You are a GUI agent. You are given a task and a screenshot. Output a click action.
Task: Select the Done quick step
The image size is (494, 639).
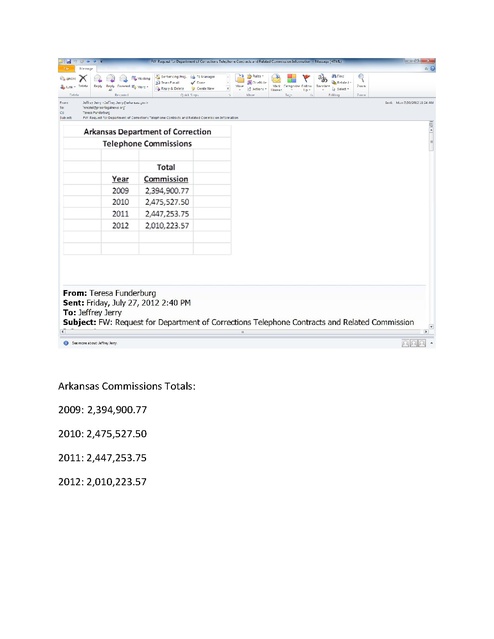(x=198, y=82)
